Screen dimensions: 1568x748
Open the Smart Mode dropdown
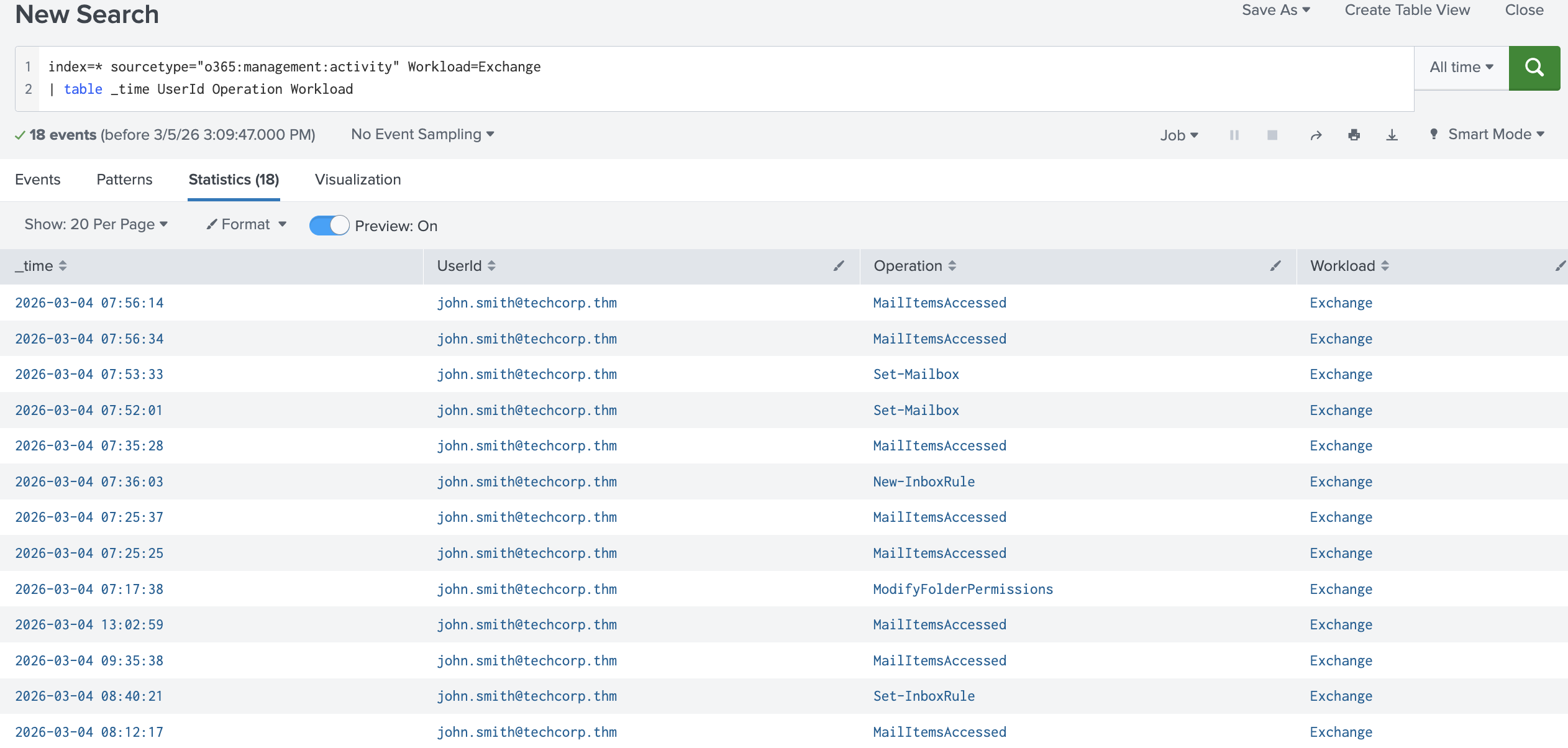(x=1496, y=134)
